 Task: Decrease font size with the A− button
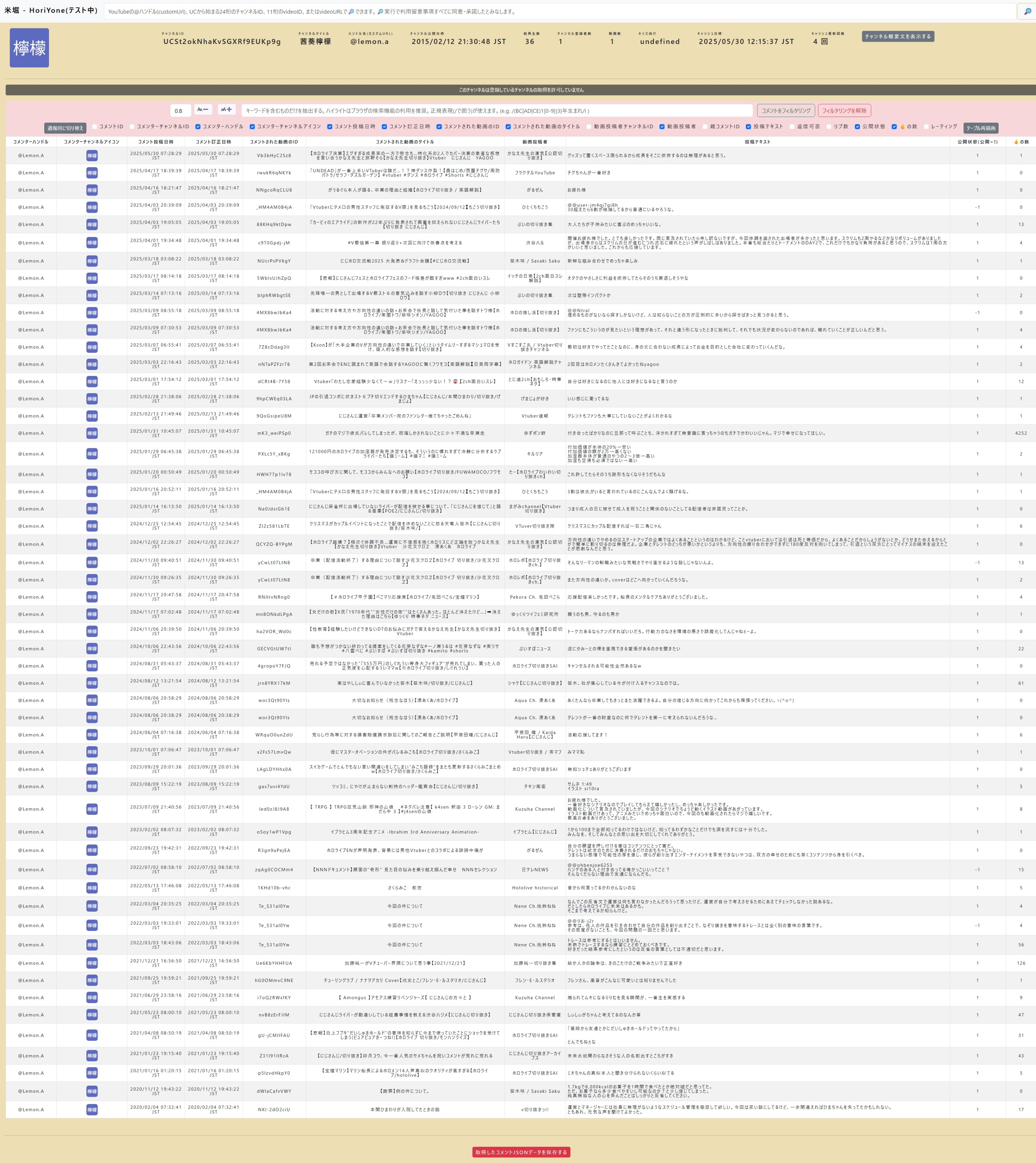(203, 109)
